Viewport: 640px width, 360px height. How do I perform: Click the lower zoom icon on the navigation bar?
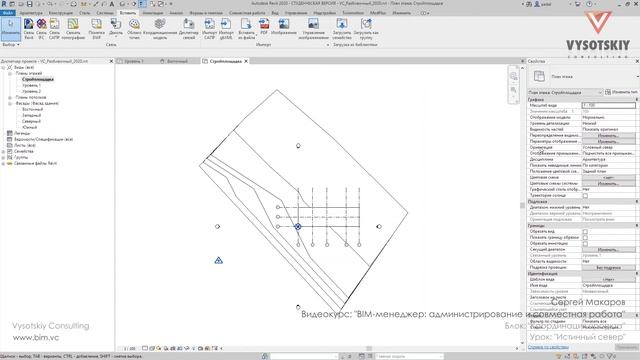click(513, 90)
